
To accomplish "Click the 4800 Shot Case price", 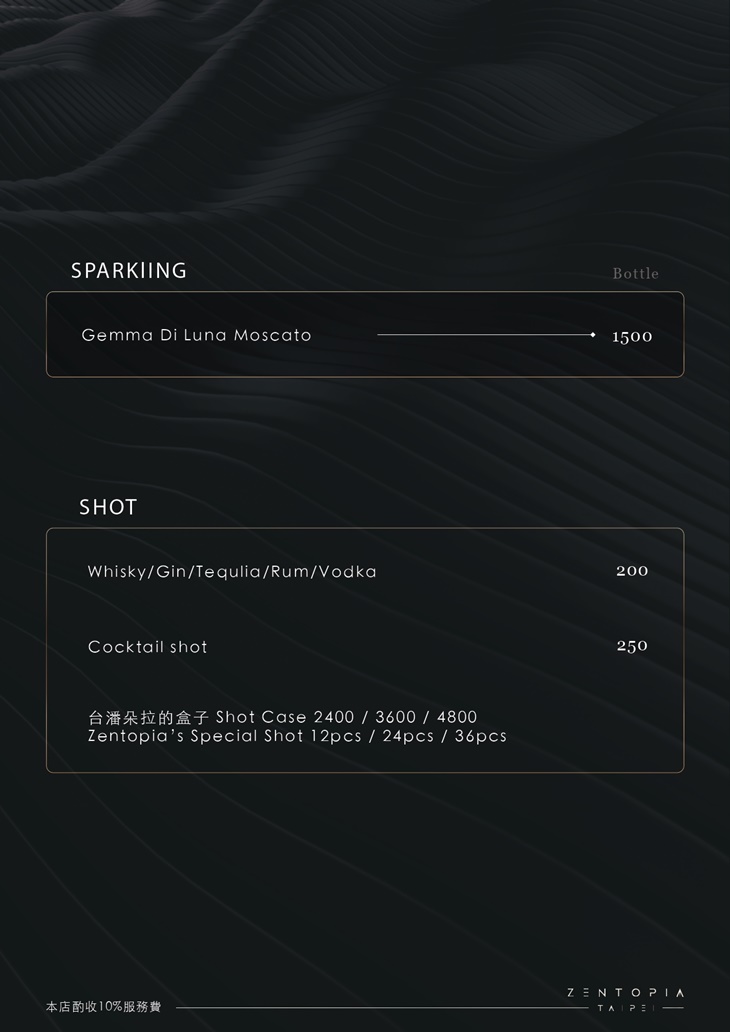I will [457, 717].
